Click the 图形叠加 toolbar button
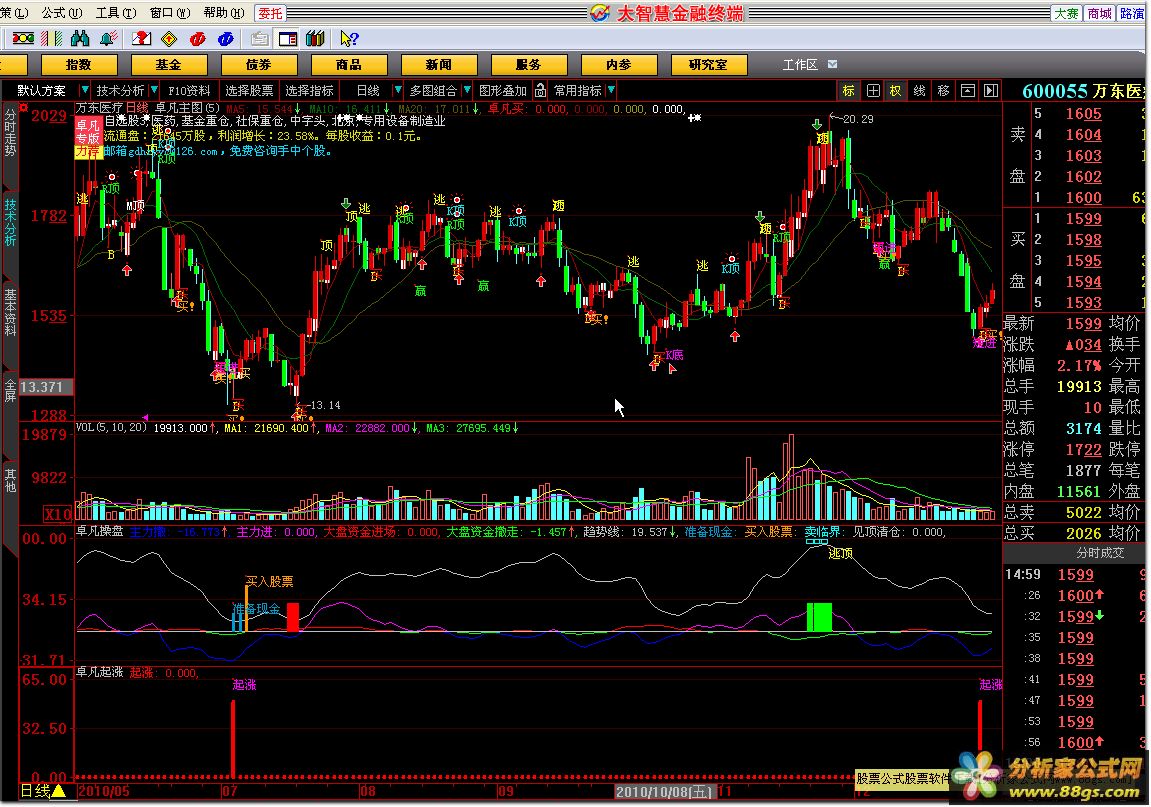Screen dimensions: 1151x807 [503, 90]
